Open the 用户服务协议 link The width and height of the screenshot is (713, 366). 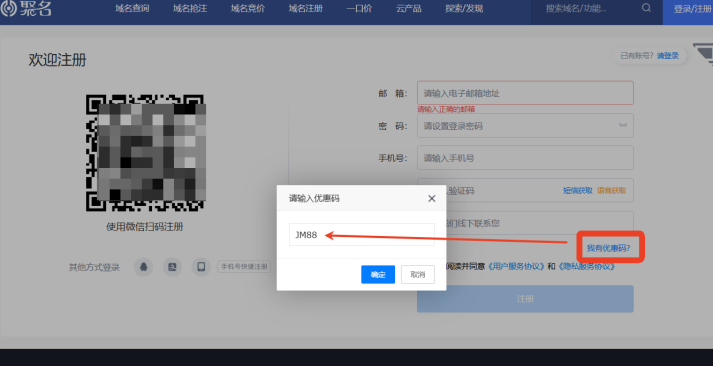[516, 266]
